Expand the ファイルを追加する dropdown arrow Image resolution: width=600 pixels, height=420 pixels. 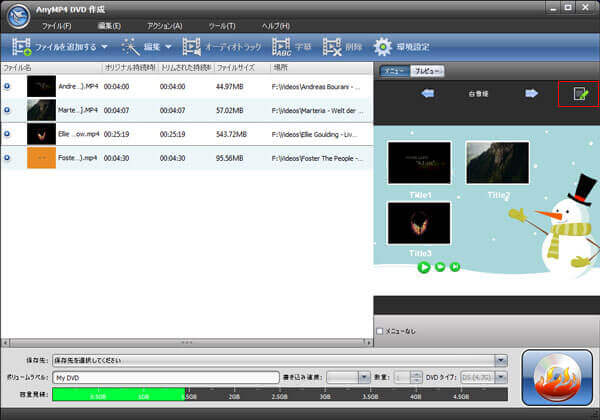[104, 47]
